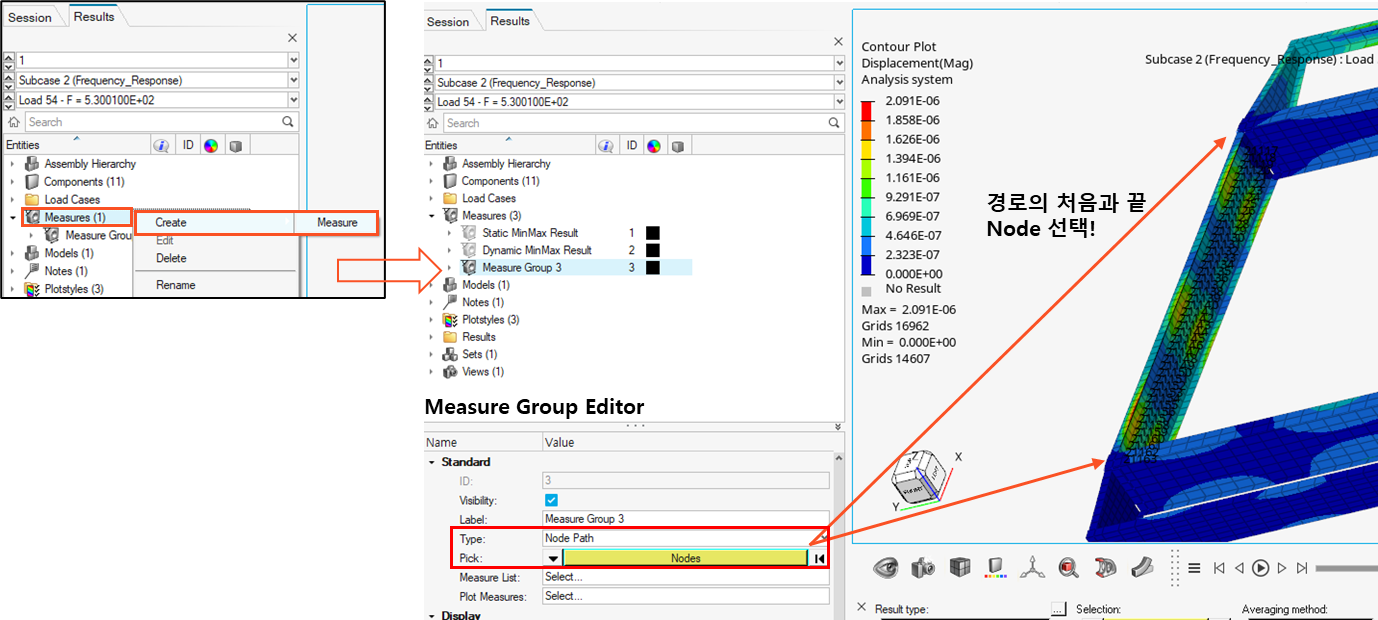Click the magnifier icon in main browser search

pos(834,123)
